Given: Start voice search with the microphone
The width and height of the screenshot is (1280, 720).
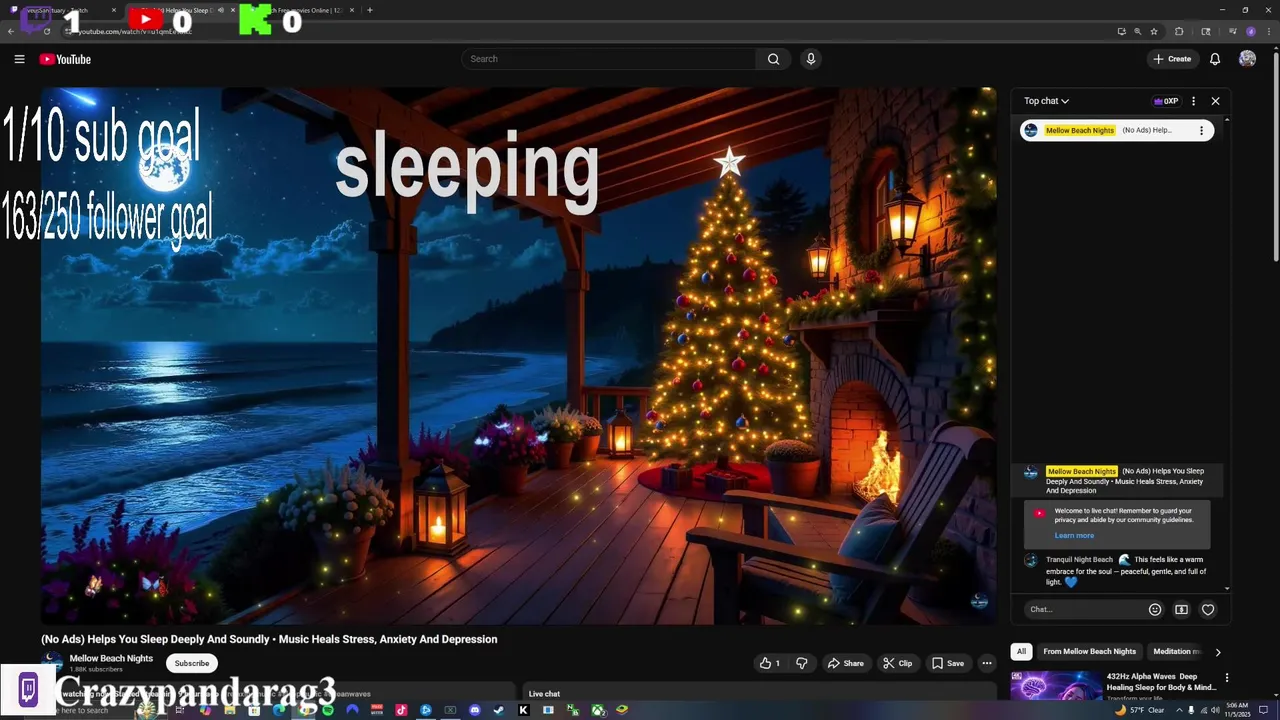Looking at the screenshot, I should click(811, 59).
